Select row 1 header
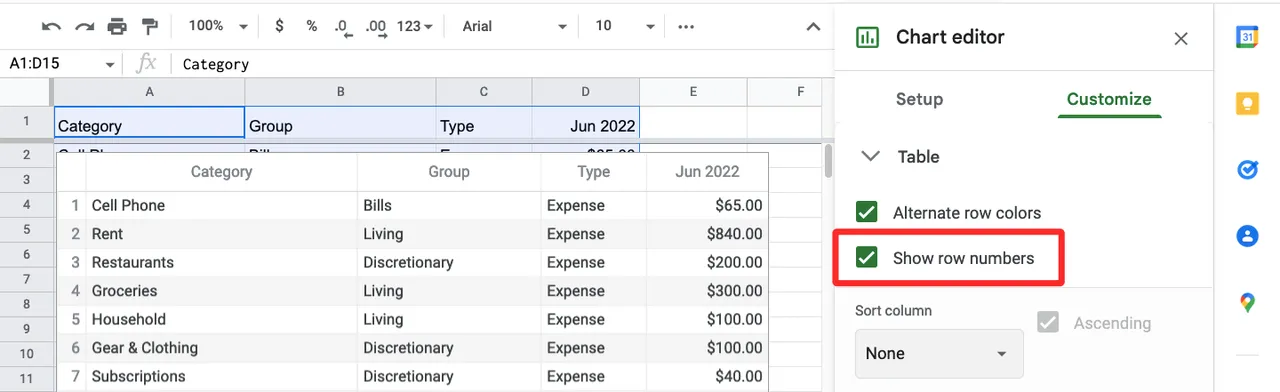Viewport: 1280px width, 392px height. tap(26, 122)
